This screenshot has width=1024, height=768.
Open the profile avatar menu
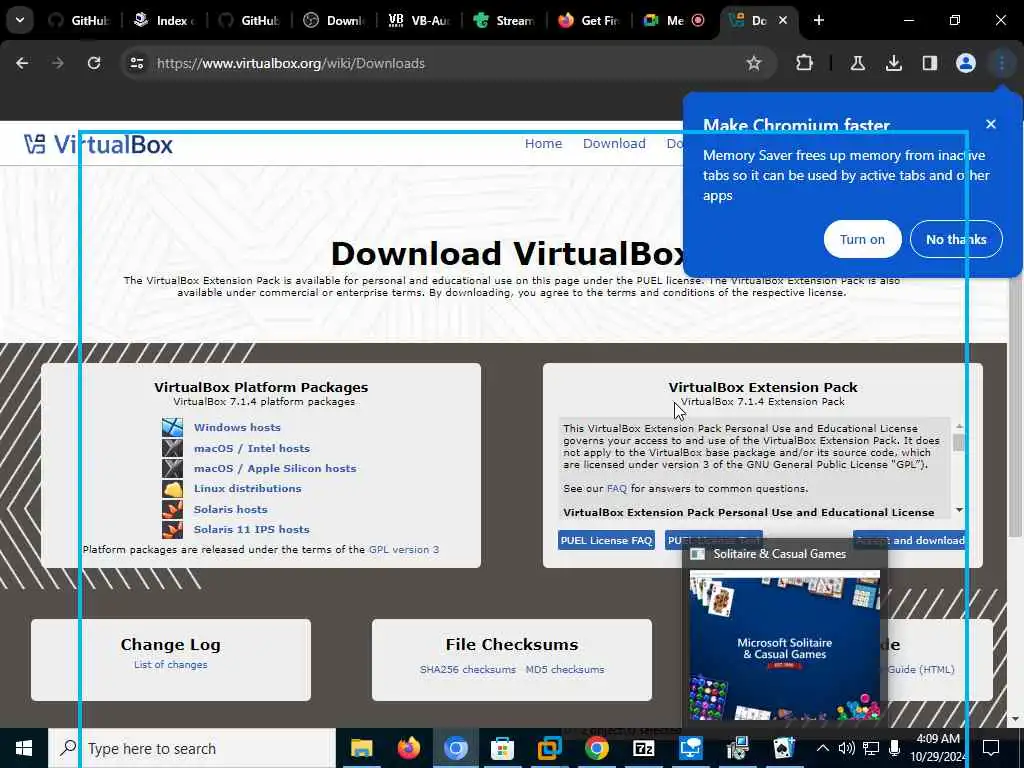[965, 63]
